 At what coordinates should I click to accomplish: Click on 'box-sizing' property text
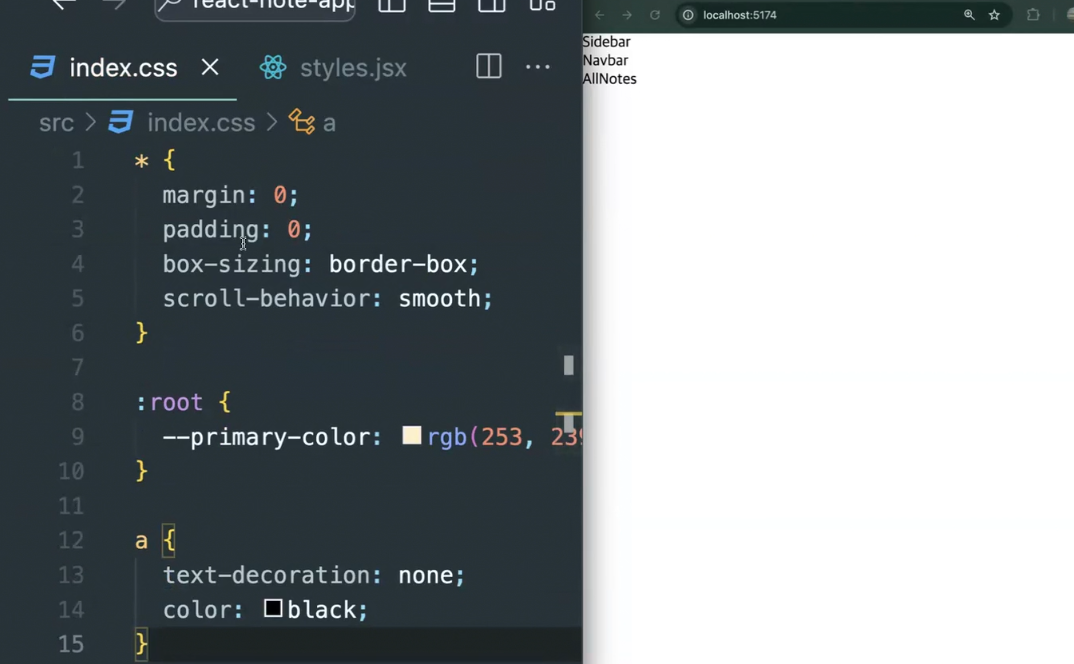click(232, 265)
